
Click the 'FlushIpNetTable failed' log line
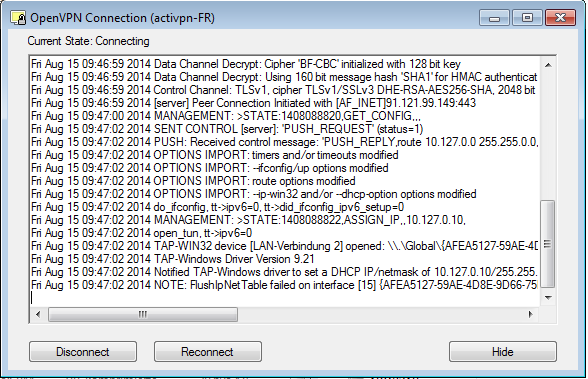click(285, 285)
